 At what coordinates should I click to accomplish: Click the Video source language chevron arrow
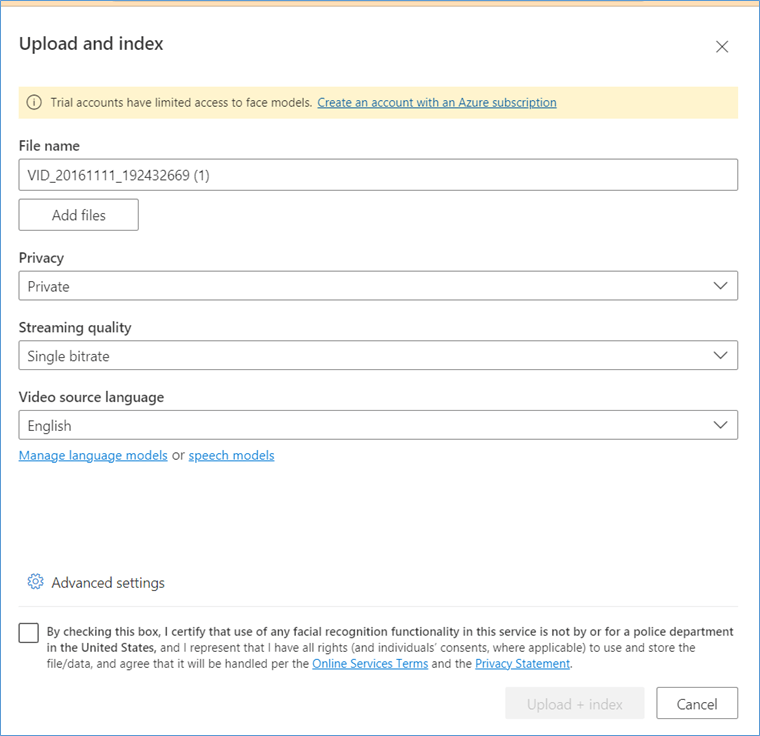(x=720, y=425)
